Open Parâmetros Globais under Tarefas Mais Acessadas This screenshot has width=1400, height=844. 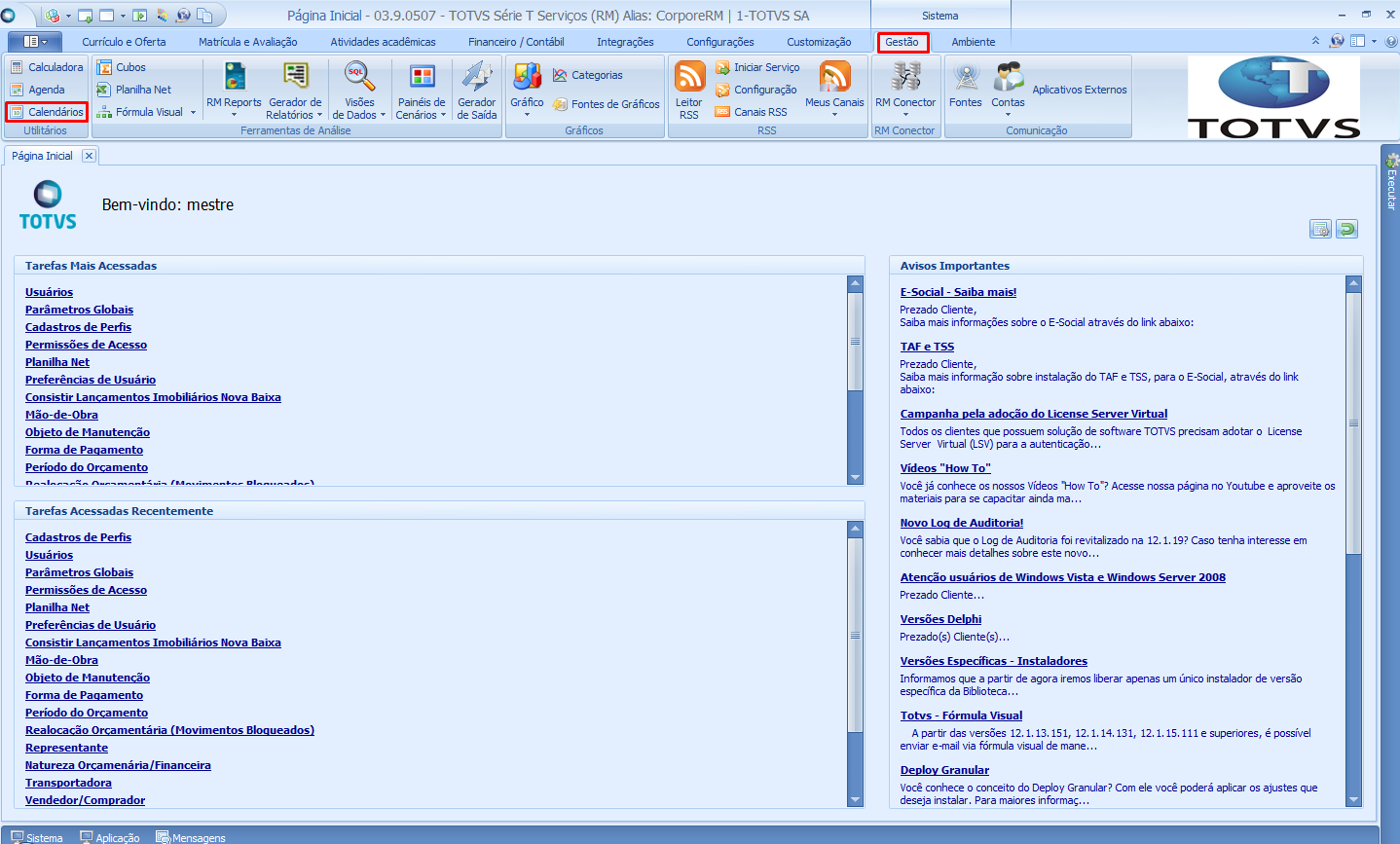(x=80, y=310)
